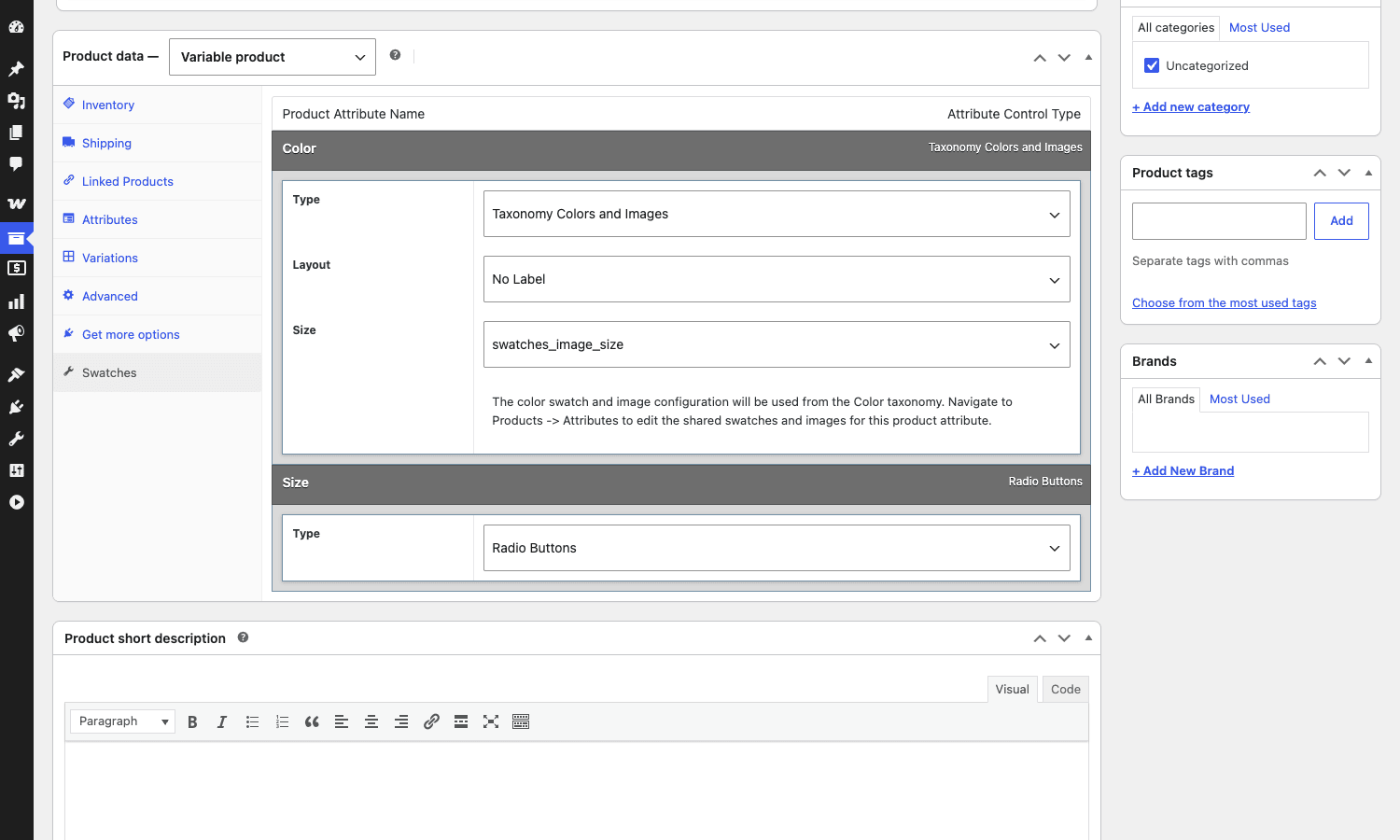This screenshot has width=1400, height=840.
Task: Open the Tools wrench icon in sidebar
Action: [x=16, y=439]
